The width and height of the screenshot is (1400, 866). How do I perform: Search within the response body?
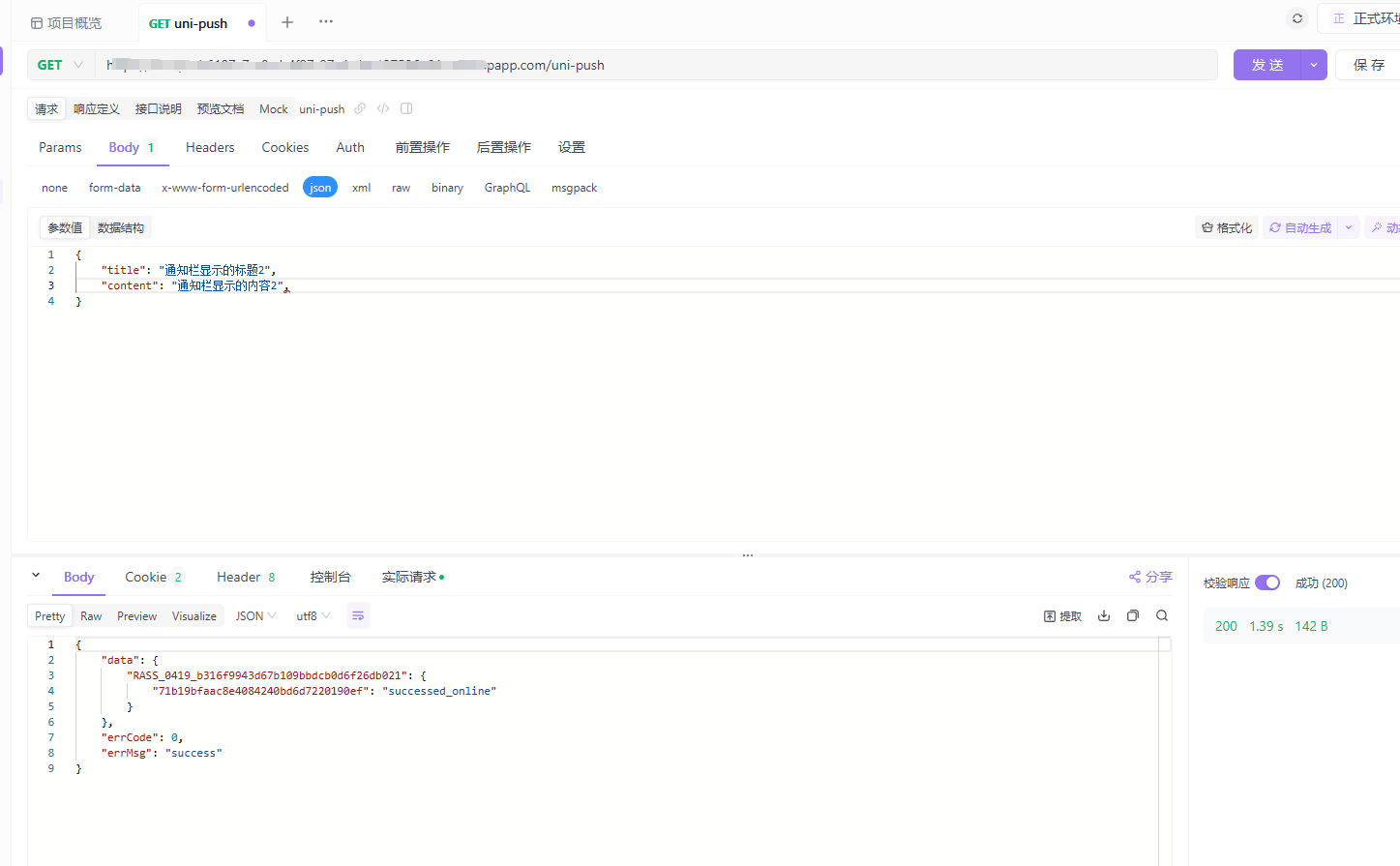coord(1162,615)
